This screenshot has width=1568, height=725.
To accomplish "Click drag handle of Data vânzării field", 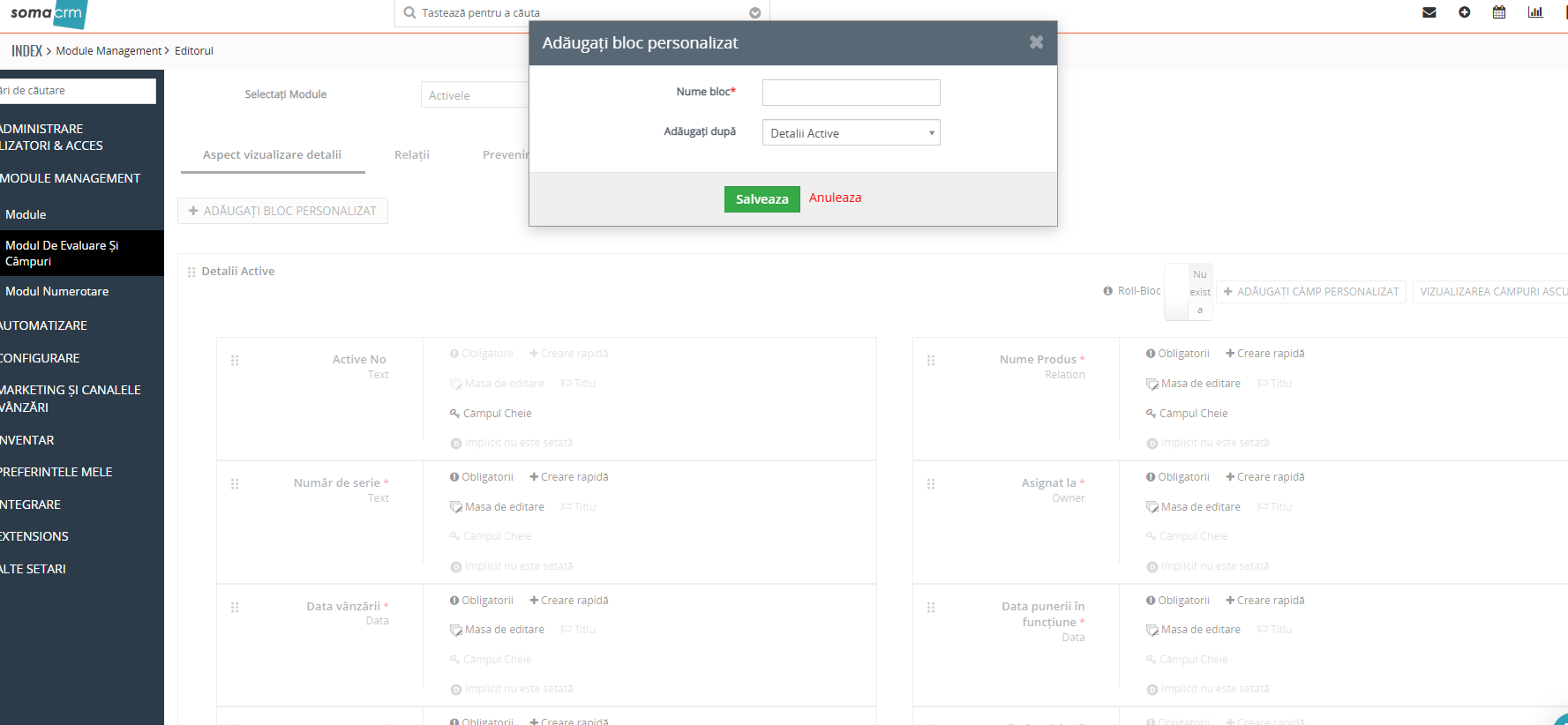I will (235, 607).
